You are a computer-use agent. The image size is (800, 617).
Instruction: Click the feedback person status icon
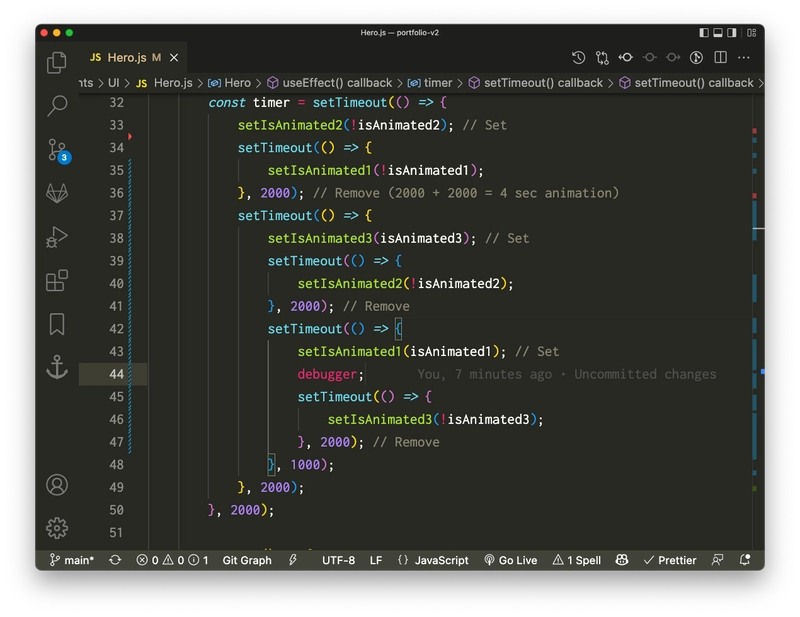717,560
